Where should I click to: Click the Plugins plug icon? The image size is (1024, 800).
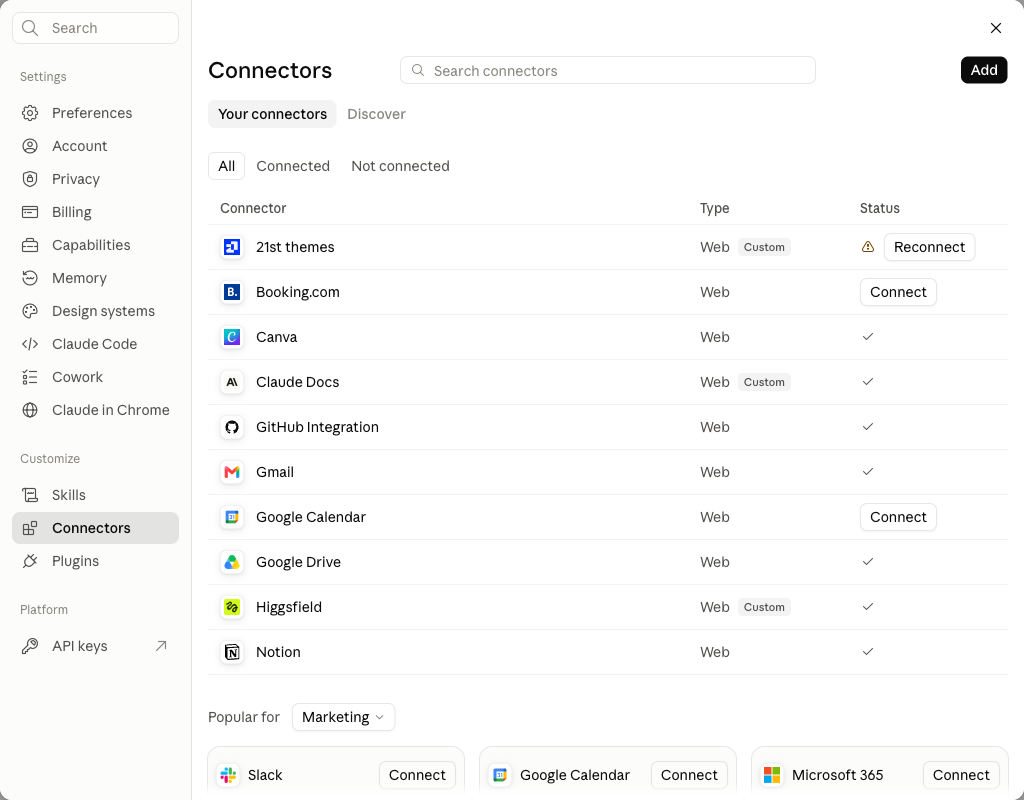[30, 561]
